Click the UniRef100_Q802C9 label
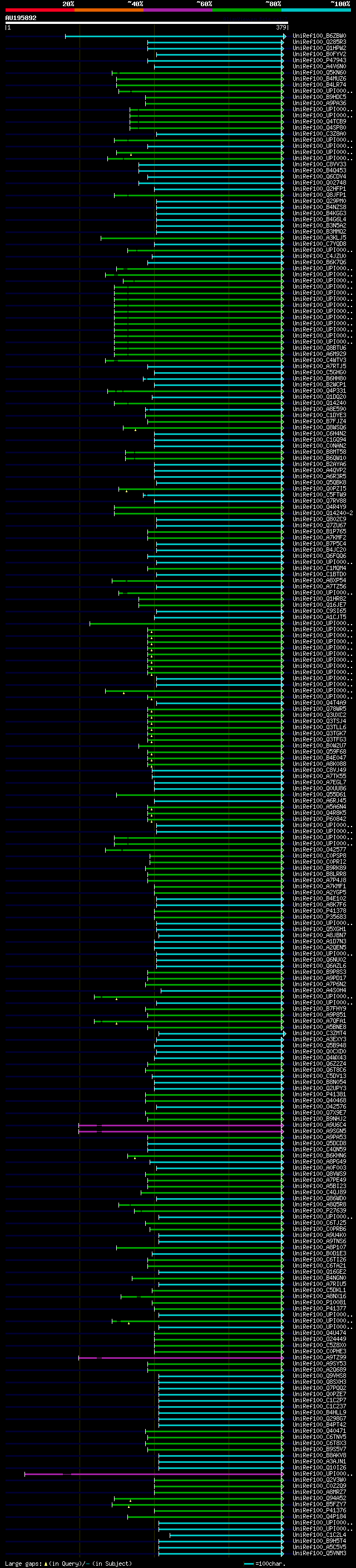This screenshot has height=1568, width=356. (319, 519)
